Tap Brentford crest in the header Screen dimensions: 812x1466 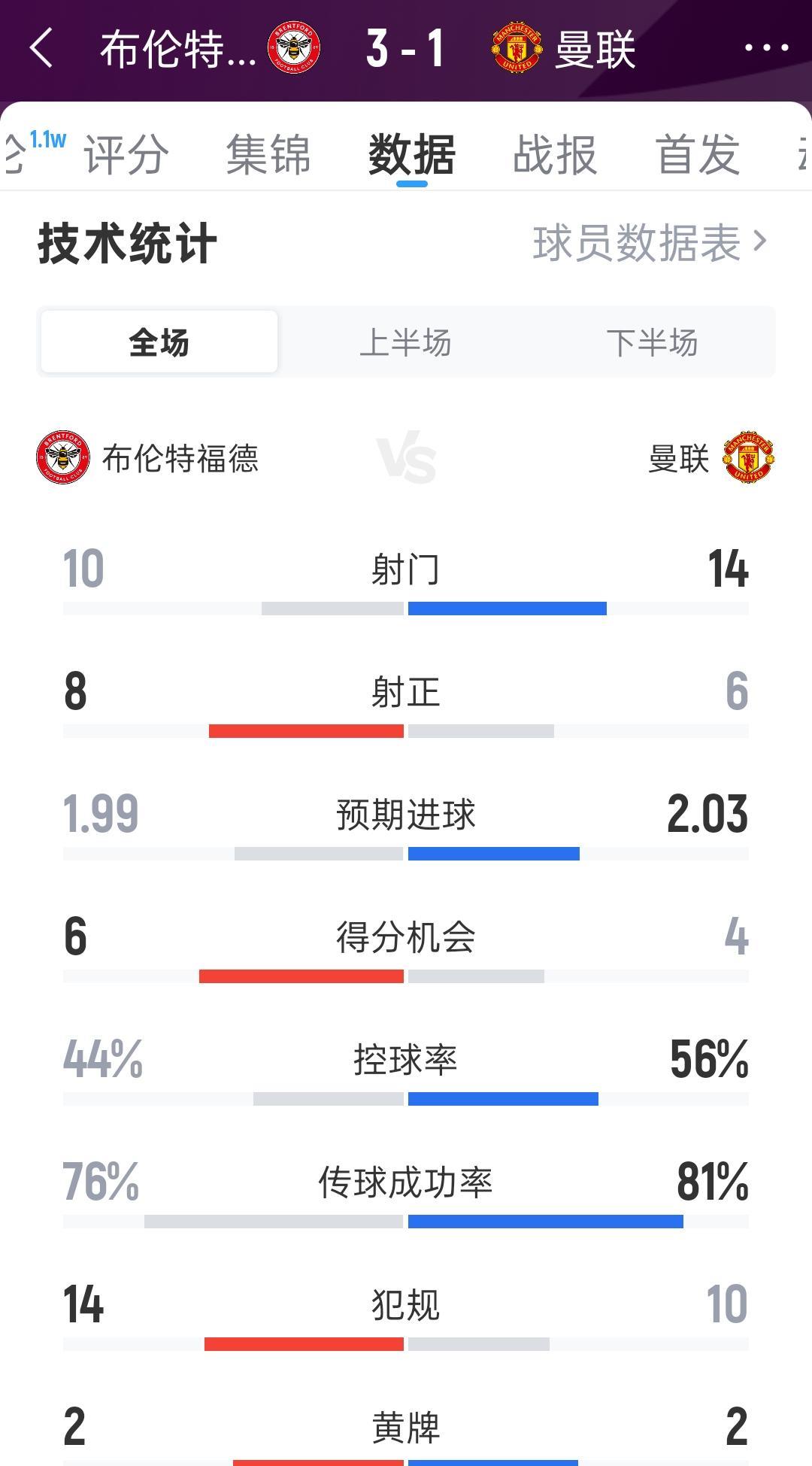tap(294, 48)
